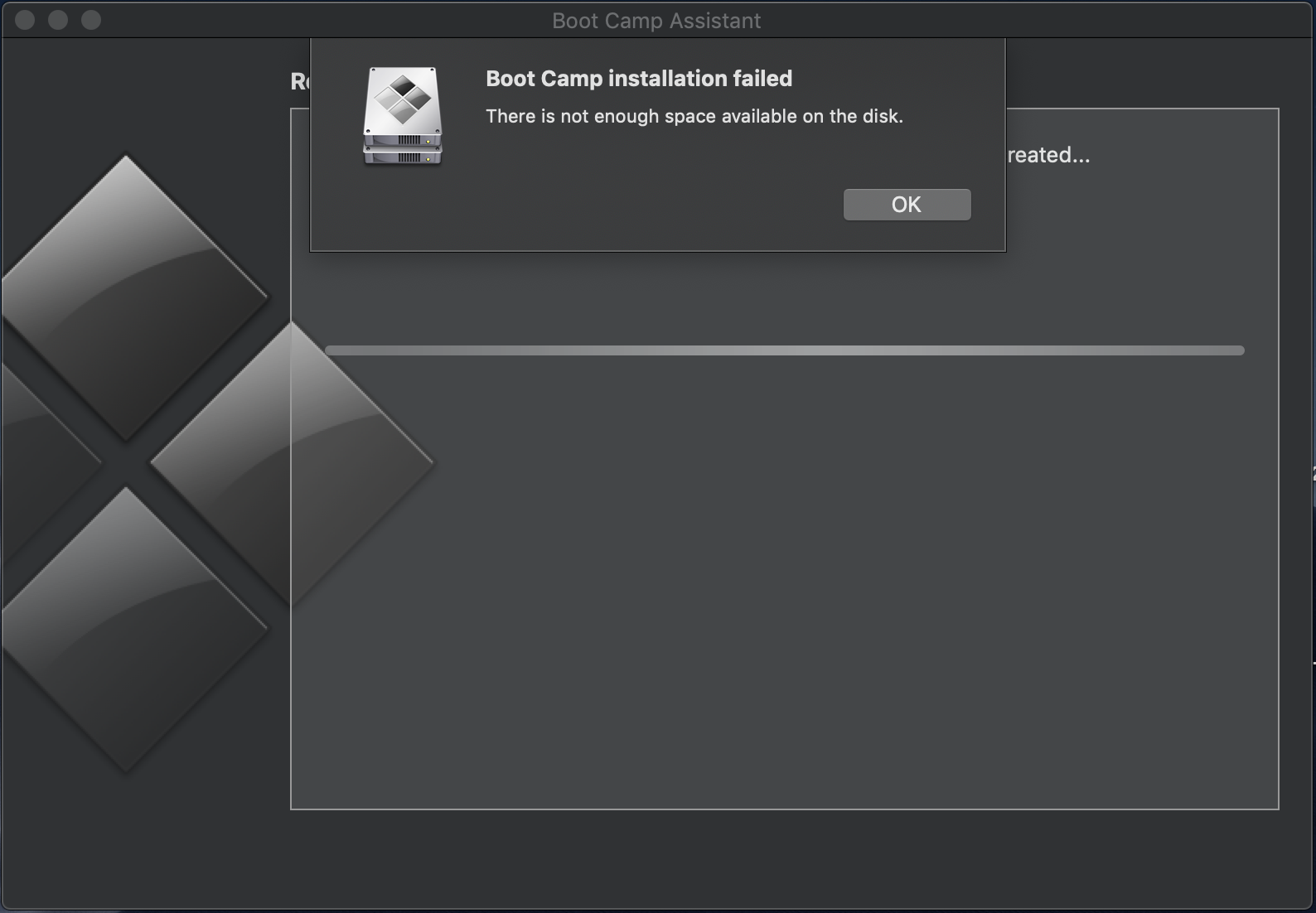Close the Boot Camp Assistant window
Screen dimensions: 1316x913
tap(25, 20)
